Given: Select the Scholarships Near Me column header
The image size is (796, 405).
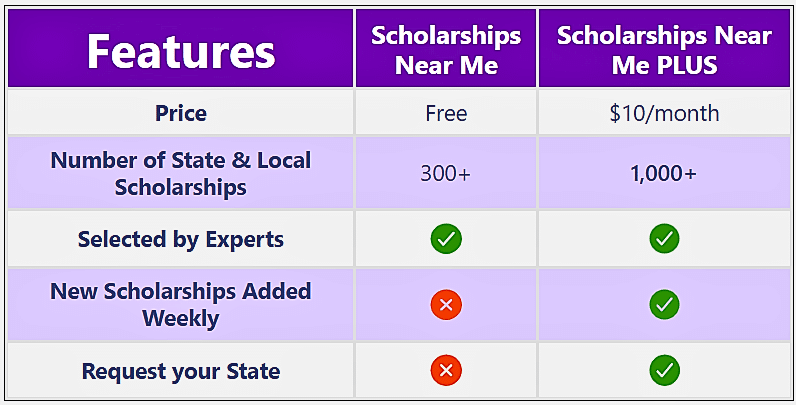Looking at the screenshot, I should (x=446, y=48).
